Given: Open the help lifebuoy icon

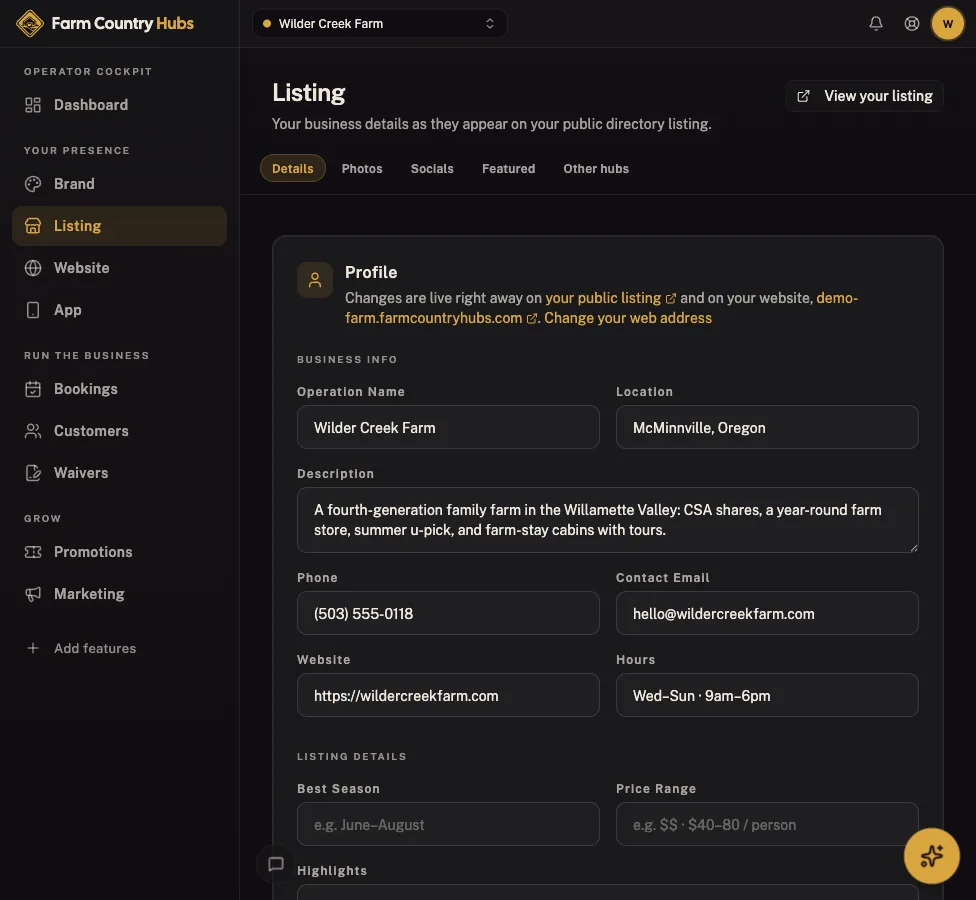Looking at the screenshot, I should click(x=911, y=24).
